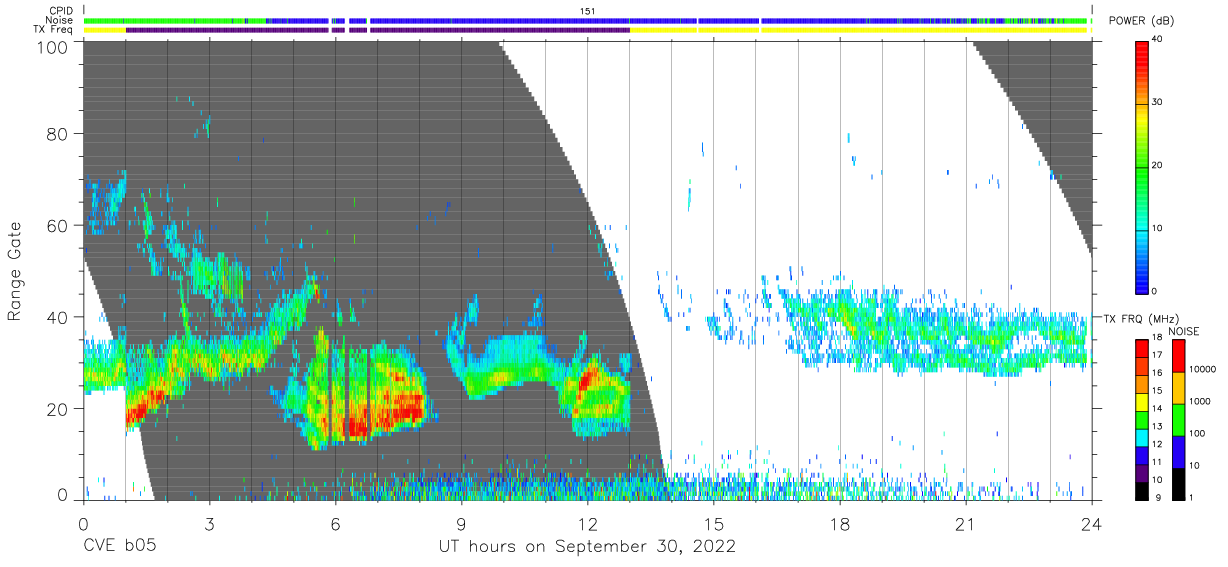Click the red echo patch near hour 12

(589, 379)
